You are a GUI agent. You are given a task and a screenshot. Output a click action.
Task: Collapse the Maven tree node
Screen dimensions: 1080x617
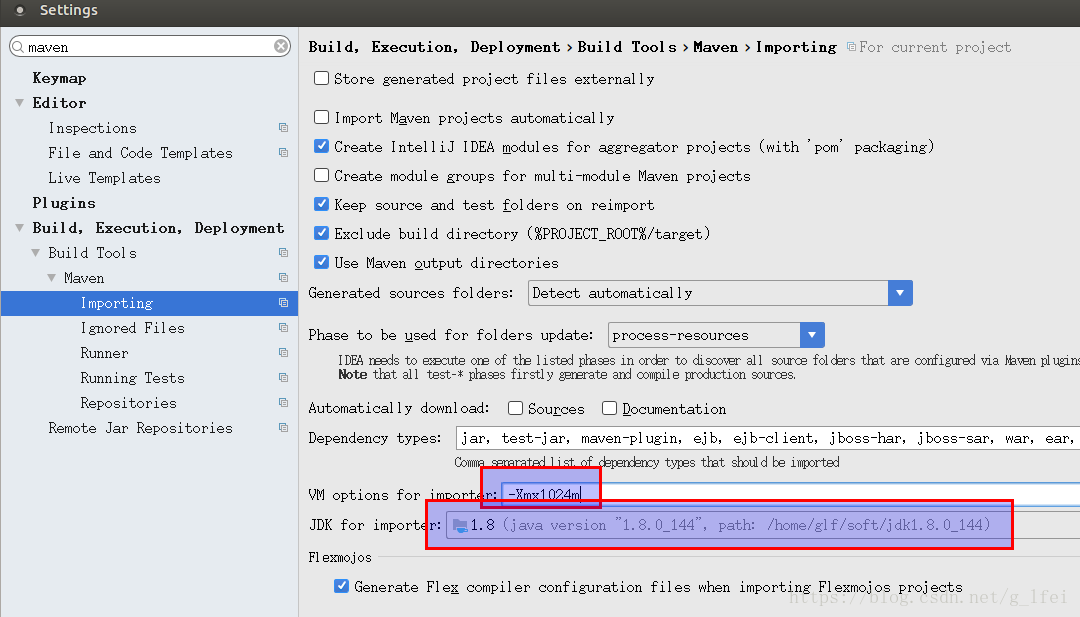[x=51, y=278]
